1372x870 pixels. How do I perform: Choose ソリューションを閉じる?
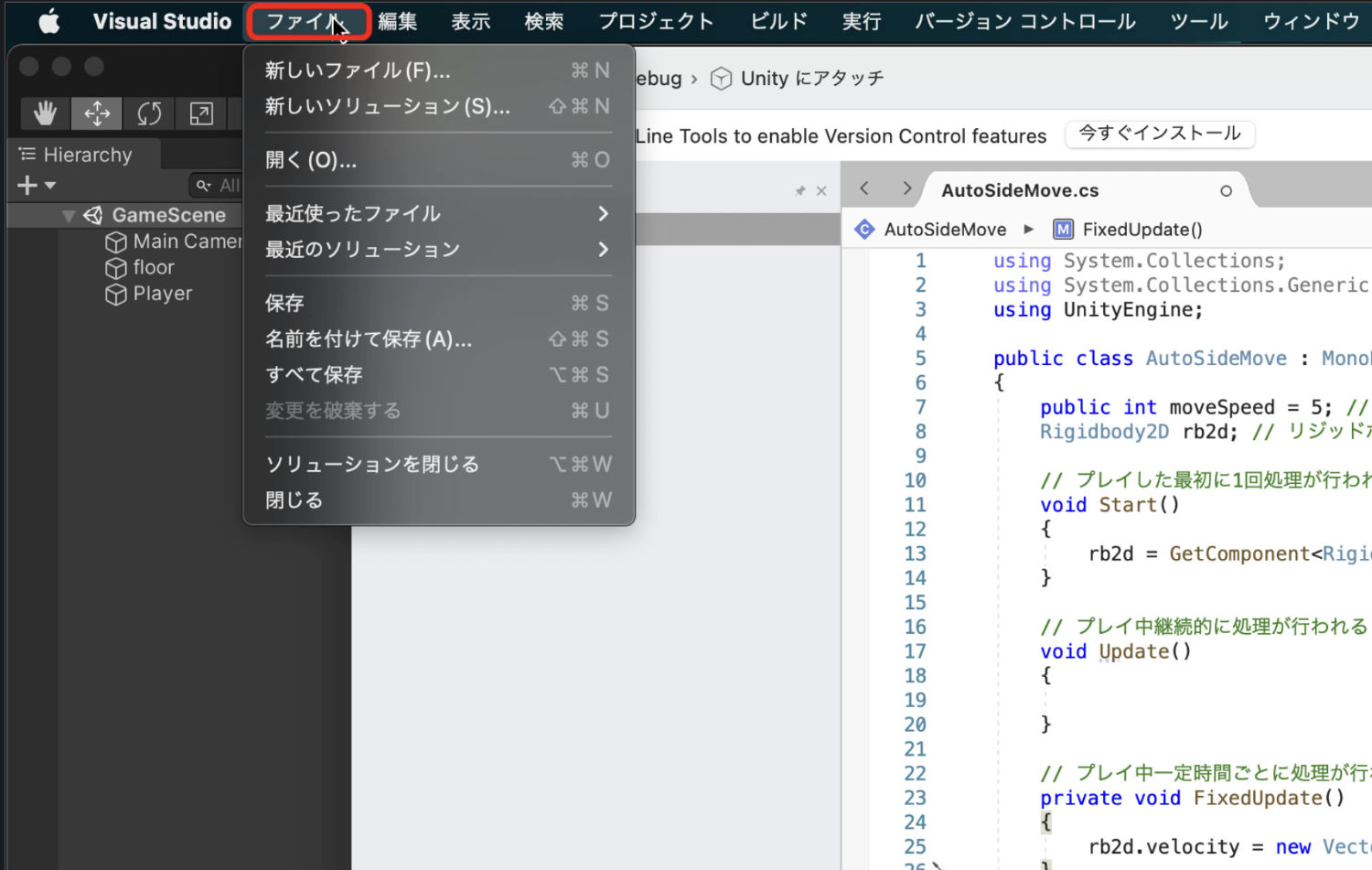(438, 465)
